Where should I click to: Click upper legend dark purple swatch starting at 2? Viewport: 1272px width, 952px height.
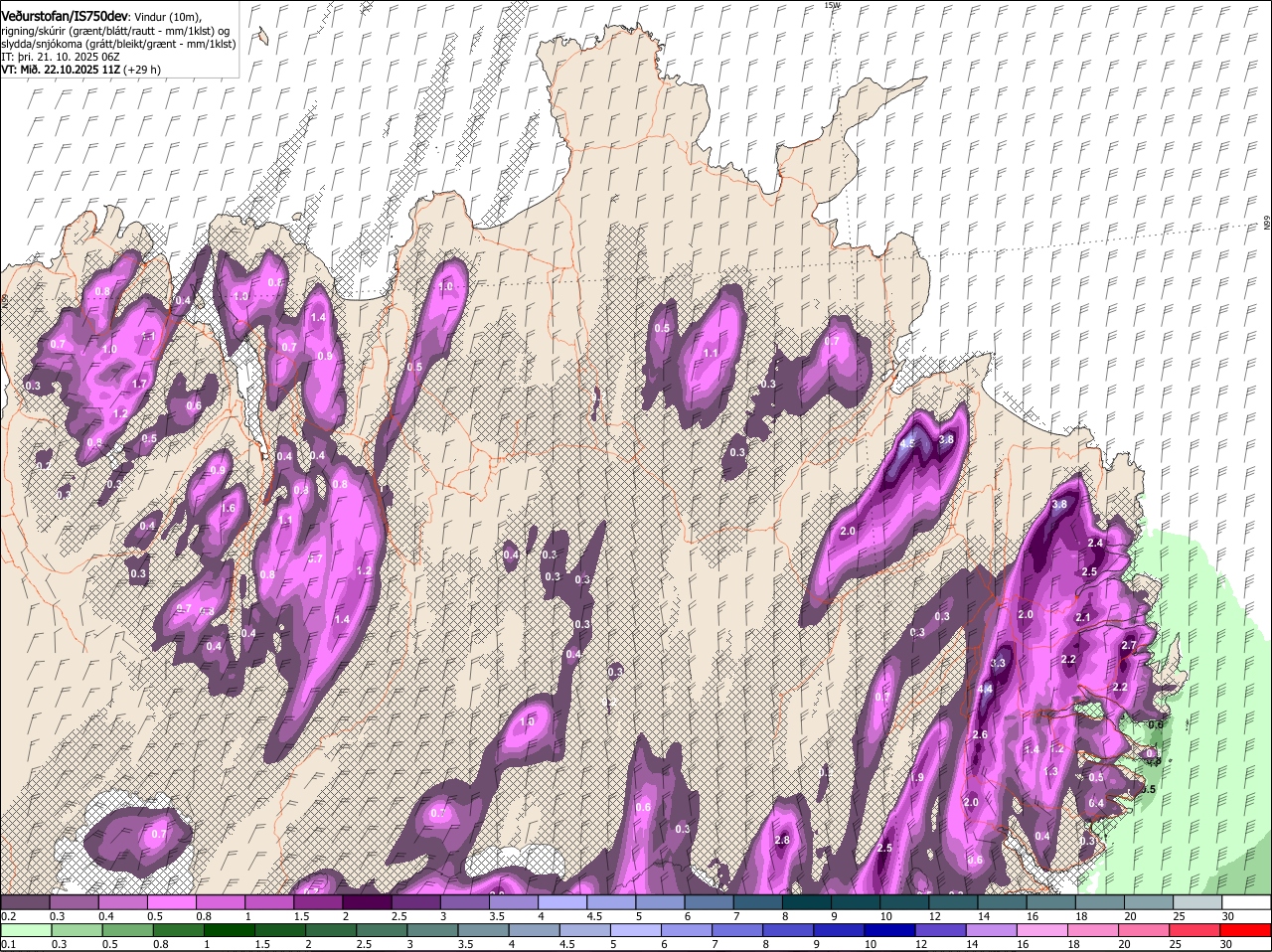[366, 901]
